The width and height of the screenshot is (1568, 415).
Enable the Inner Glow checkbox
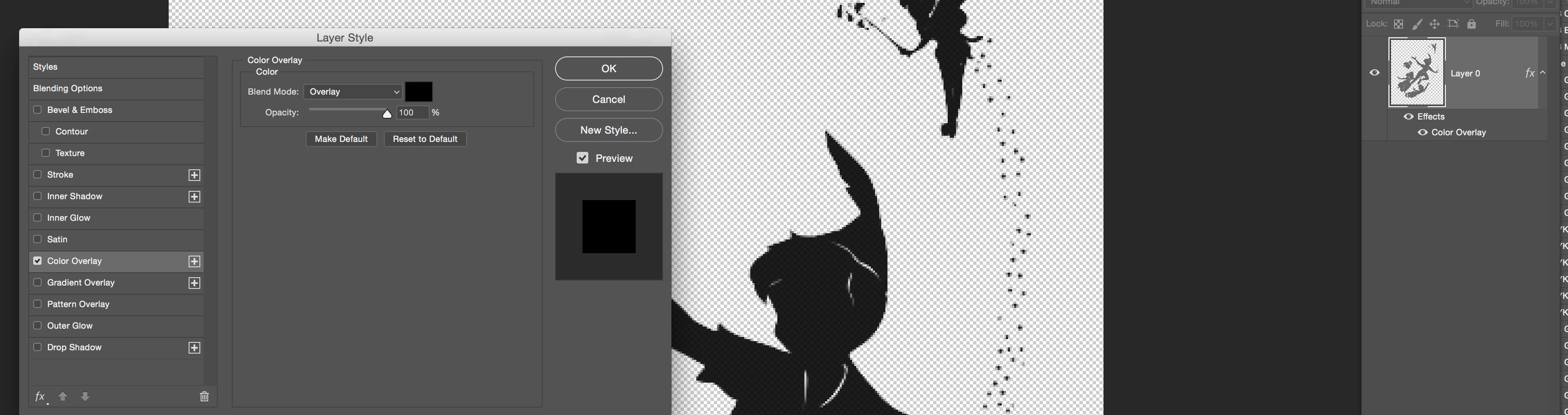[38, 217]
